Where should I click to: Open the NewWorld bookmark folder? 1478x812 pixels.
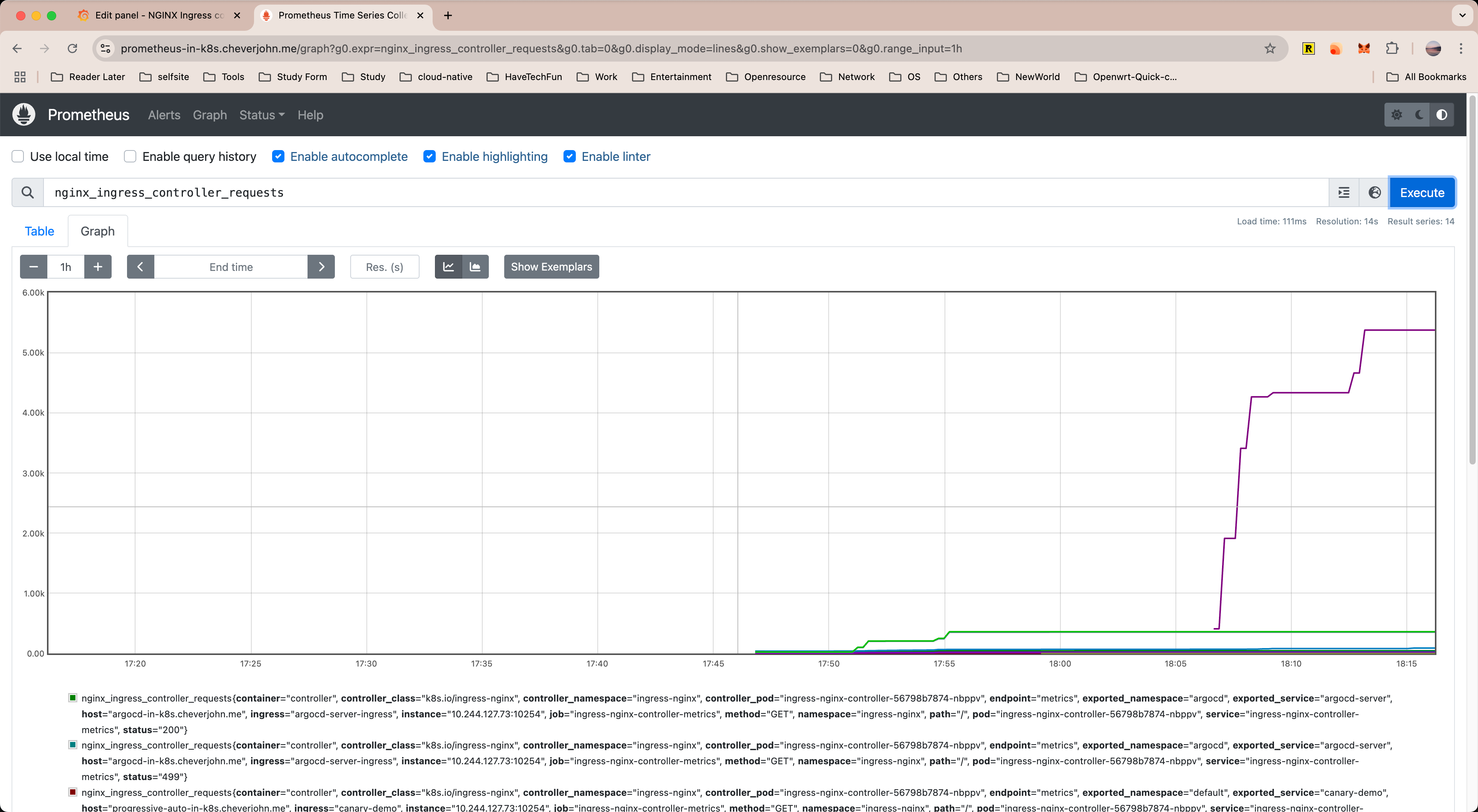pyautogui.click(x=1028, y=77)
